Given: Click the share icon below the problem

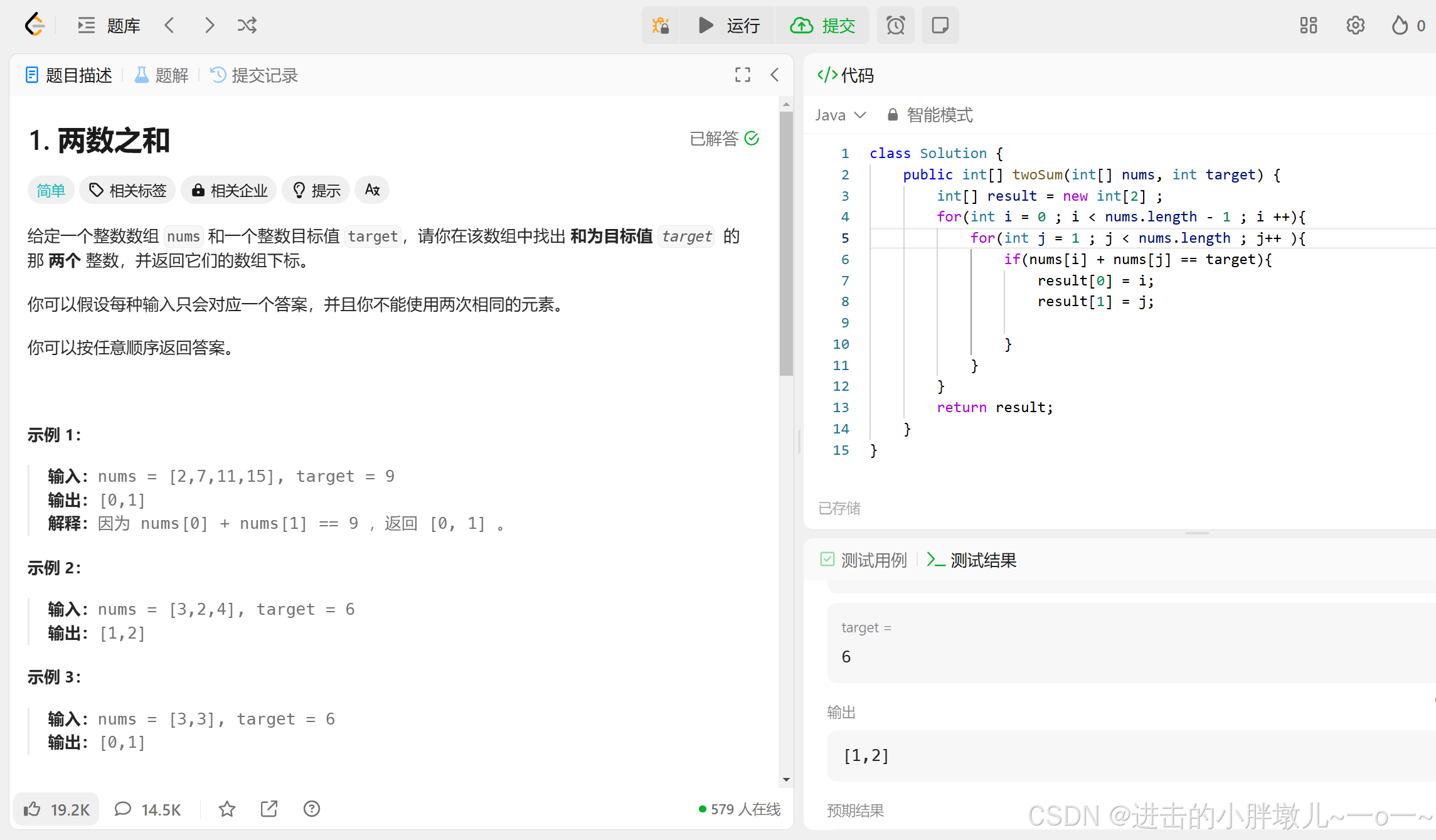Looking at the screenshot, I should point(269,809).
